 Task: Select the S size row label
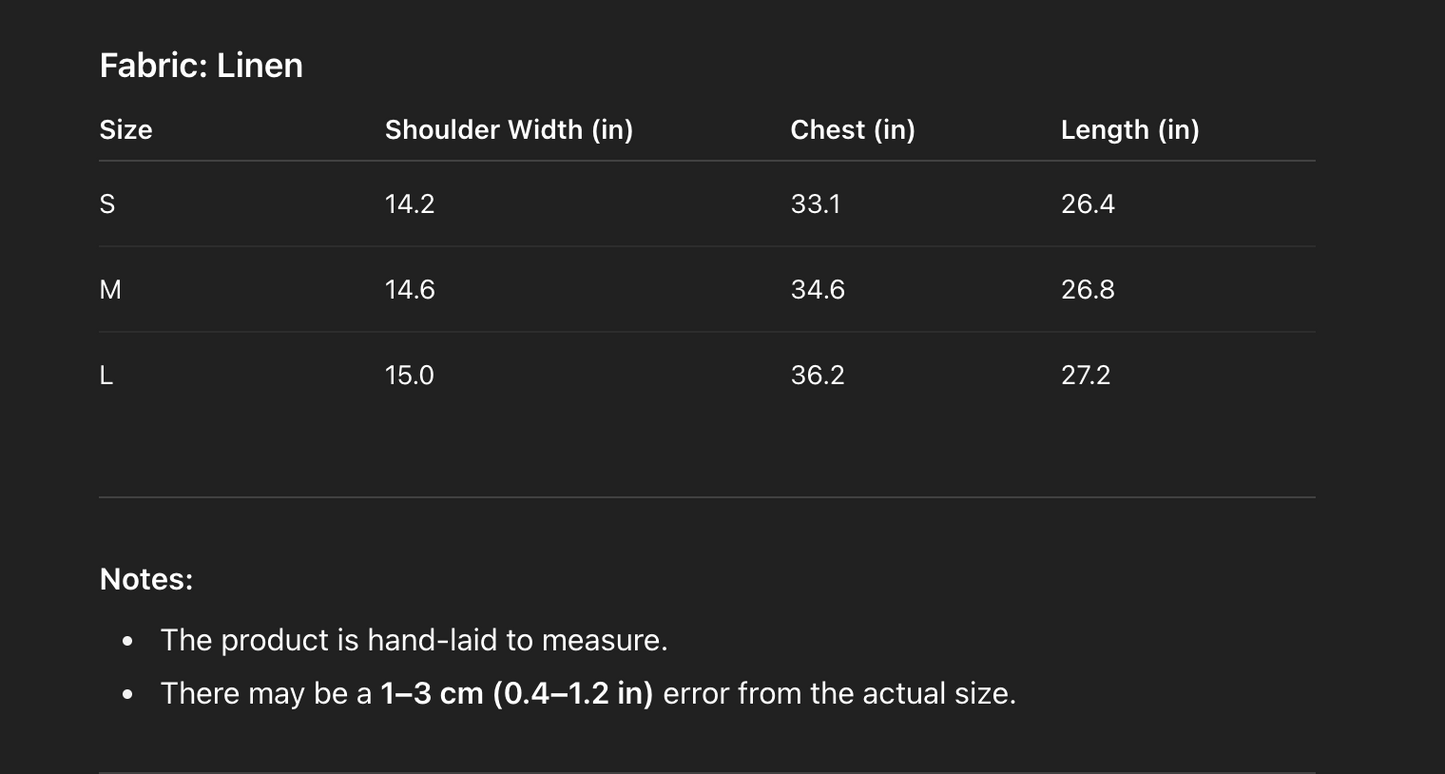click(x=107, y=204)
